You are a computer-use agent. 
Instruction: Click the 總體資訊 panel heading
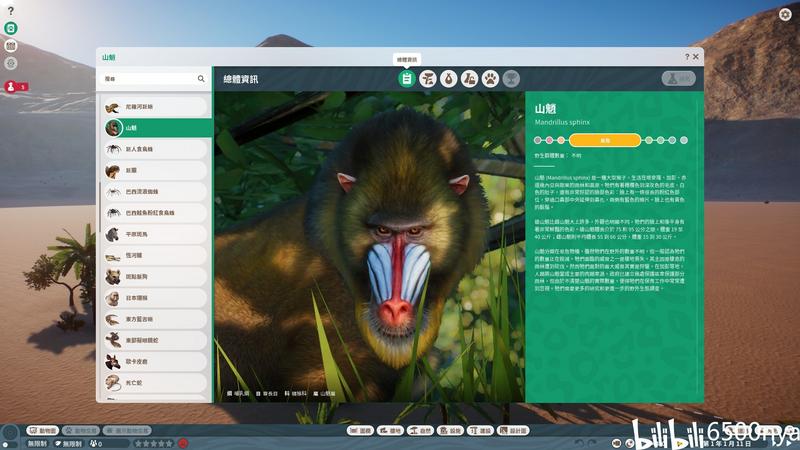click(240, 79)
